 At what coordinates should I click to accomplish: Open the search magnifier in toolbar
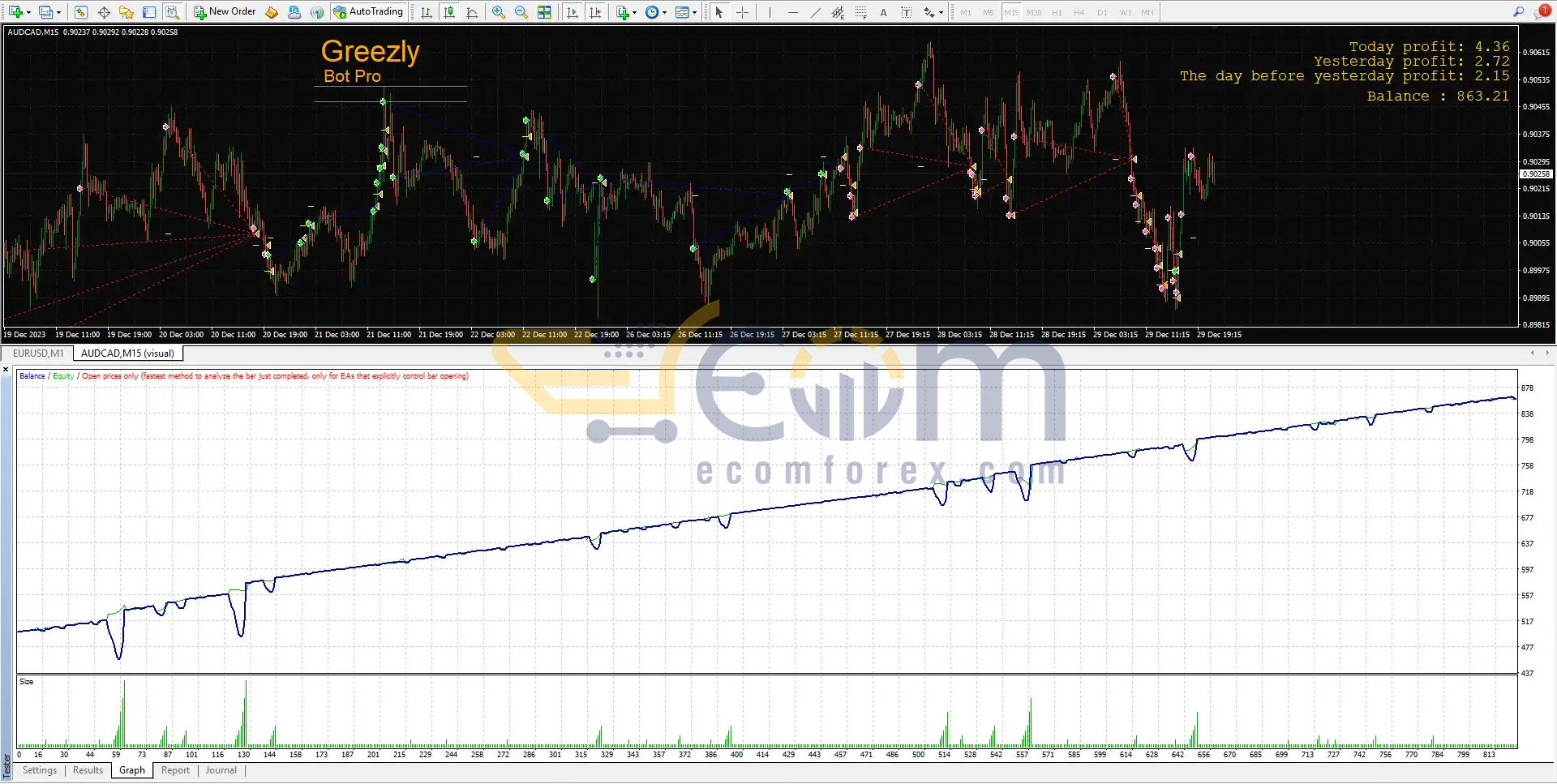[x=1518, y=12]
